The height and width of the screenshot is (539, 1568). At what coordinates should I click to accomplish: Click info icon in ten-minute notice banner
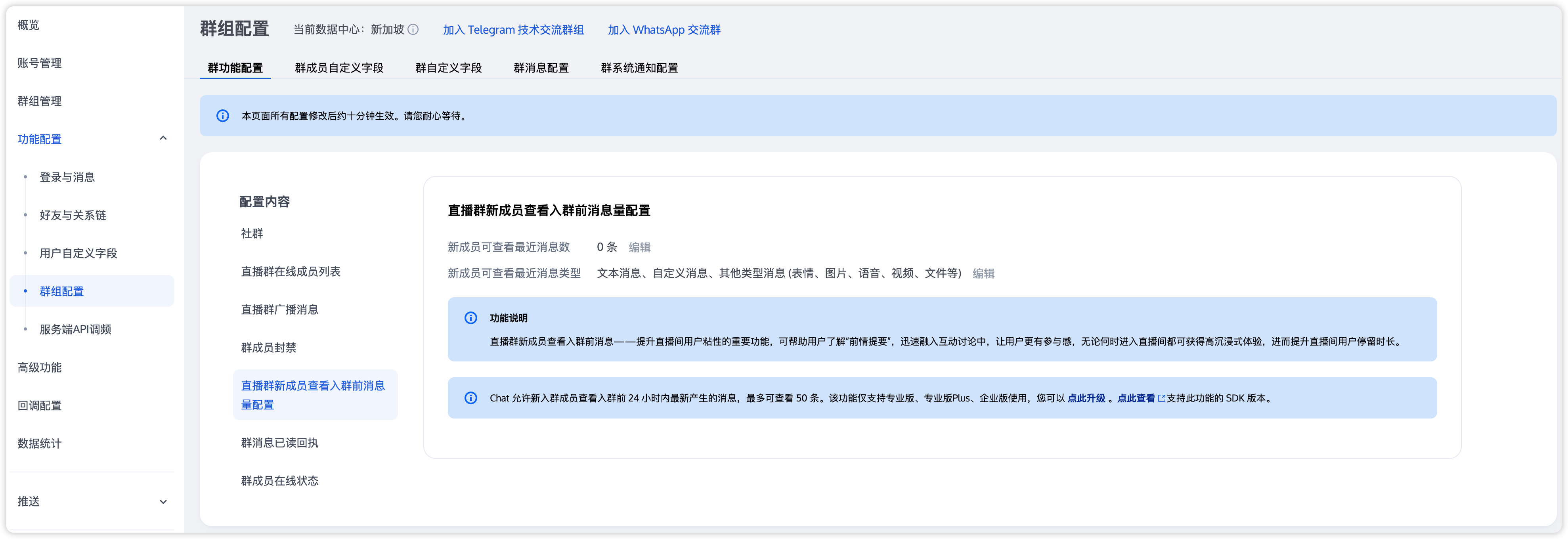223,116
